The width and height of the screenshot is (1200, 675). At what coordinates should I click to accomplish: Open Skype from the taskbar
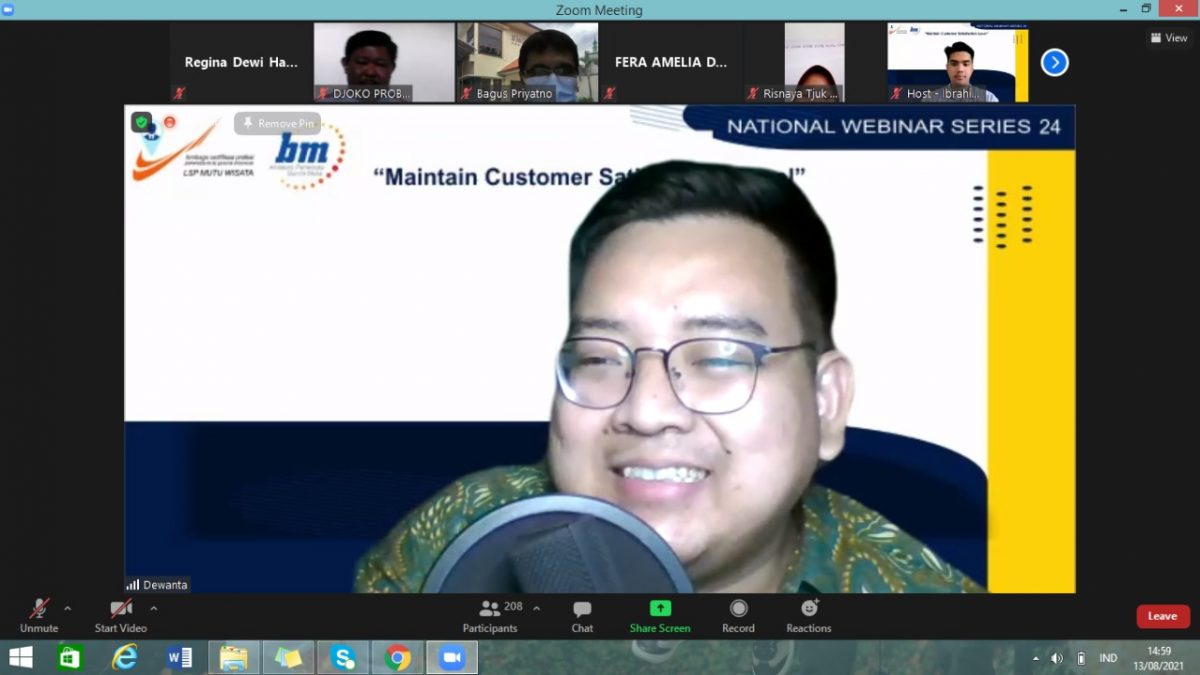coord(343,657)
